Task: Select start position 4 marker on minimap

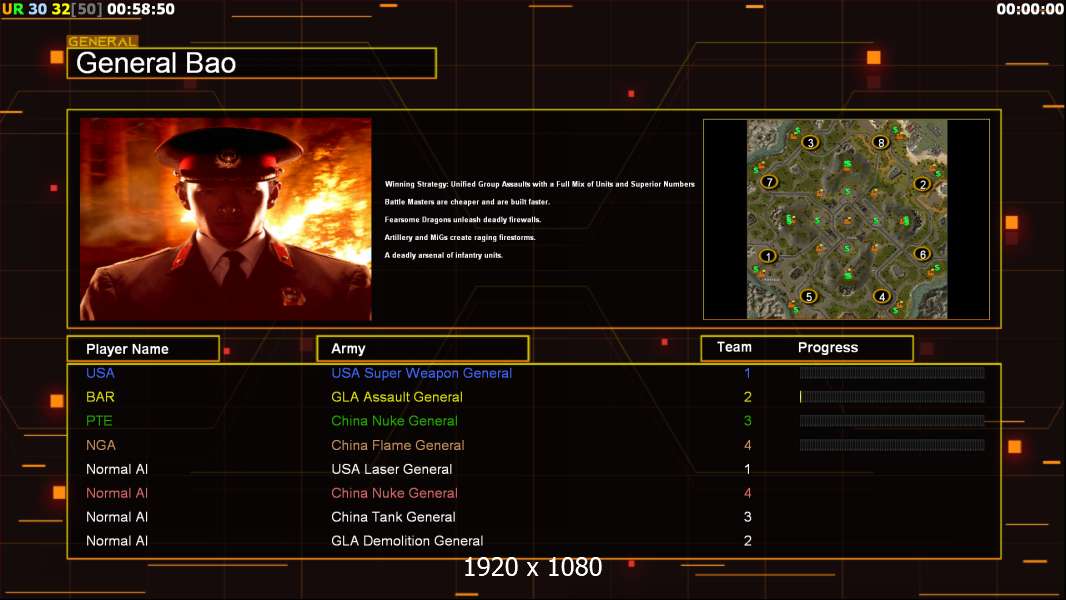Action: click(881, 296)
